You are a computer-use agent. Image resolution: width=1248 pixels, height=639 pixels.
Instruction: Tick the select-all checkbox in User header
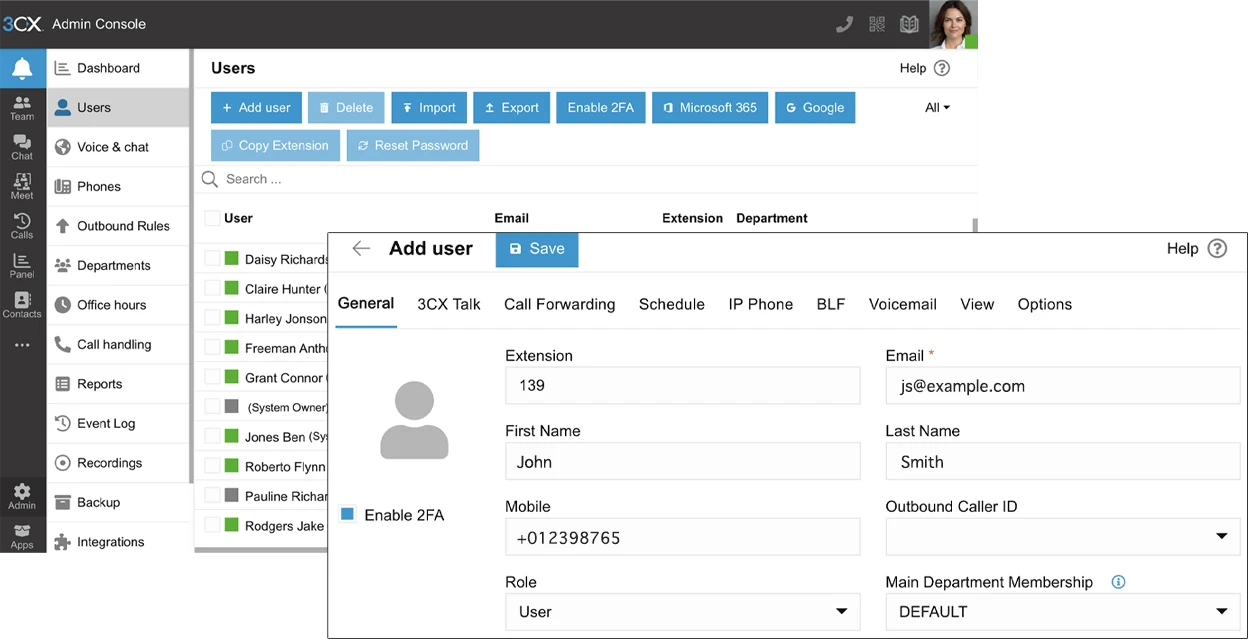pos(212,218)
